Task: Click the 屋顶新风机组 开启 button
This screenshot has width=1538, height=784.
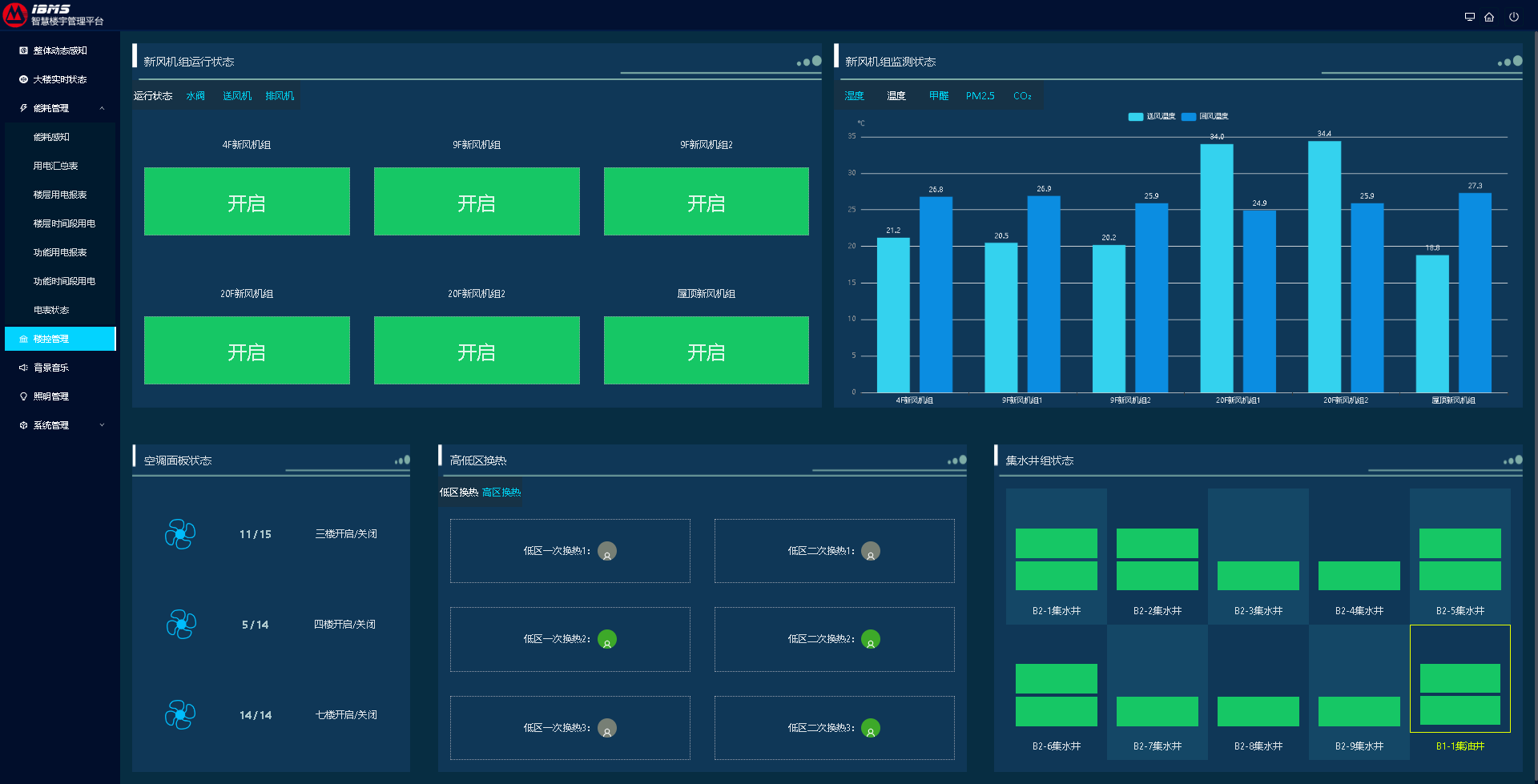Action: pyautogui.click(x=706, y=351)
